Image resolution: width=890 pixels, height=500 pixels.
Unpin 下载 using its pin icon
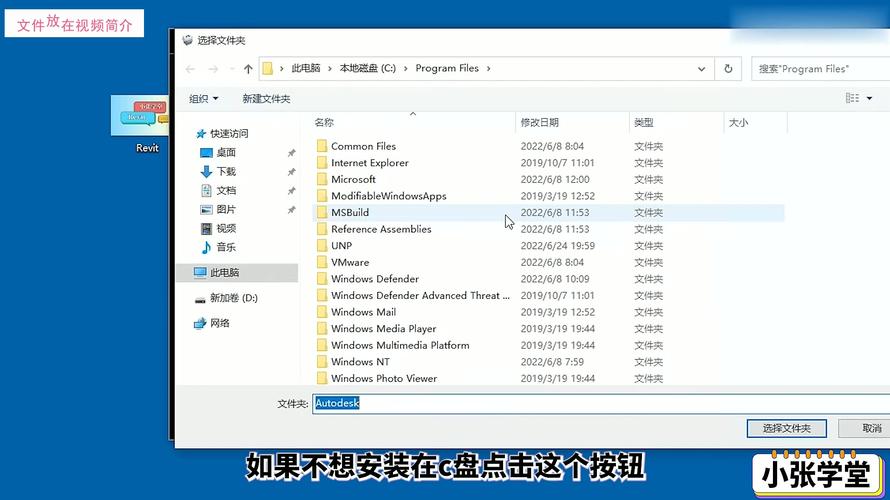(x=291, y=172)
